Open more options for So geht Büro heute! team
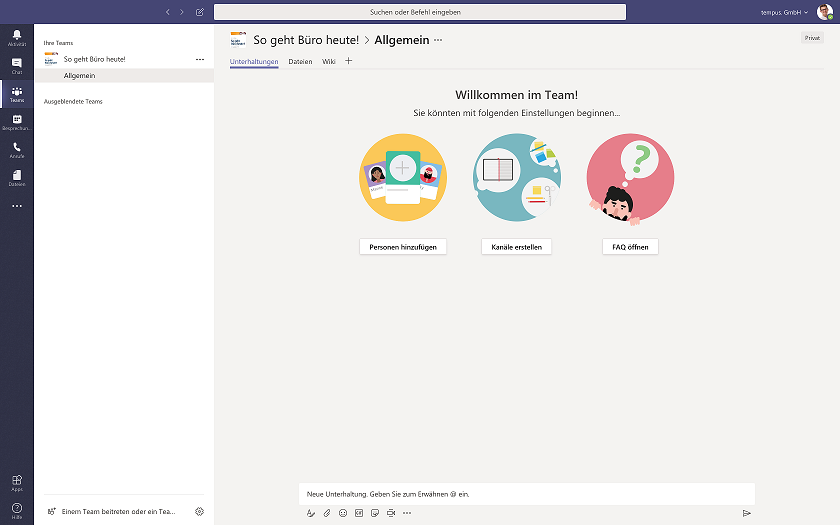840x525 pixels. (200, 59)
